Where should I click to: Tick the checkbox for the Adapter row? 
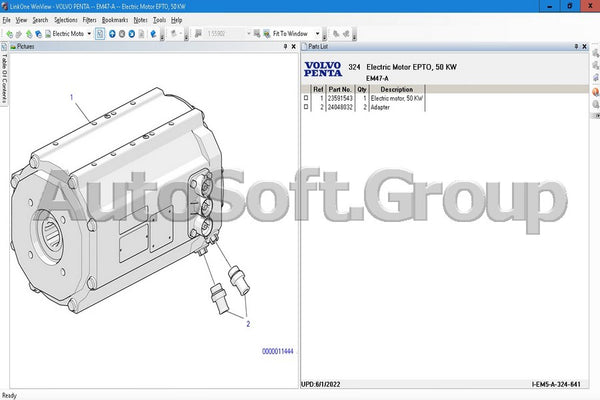click(x=306, y=107)
